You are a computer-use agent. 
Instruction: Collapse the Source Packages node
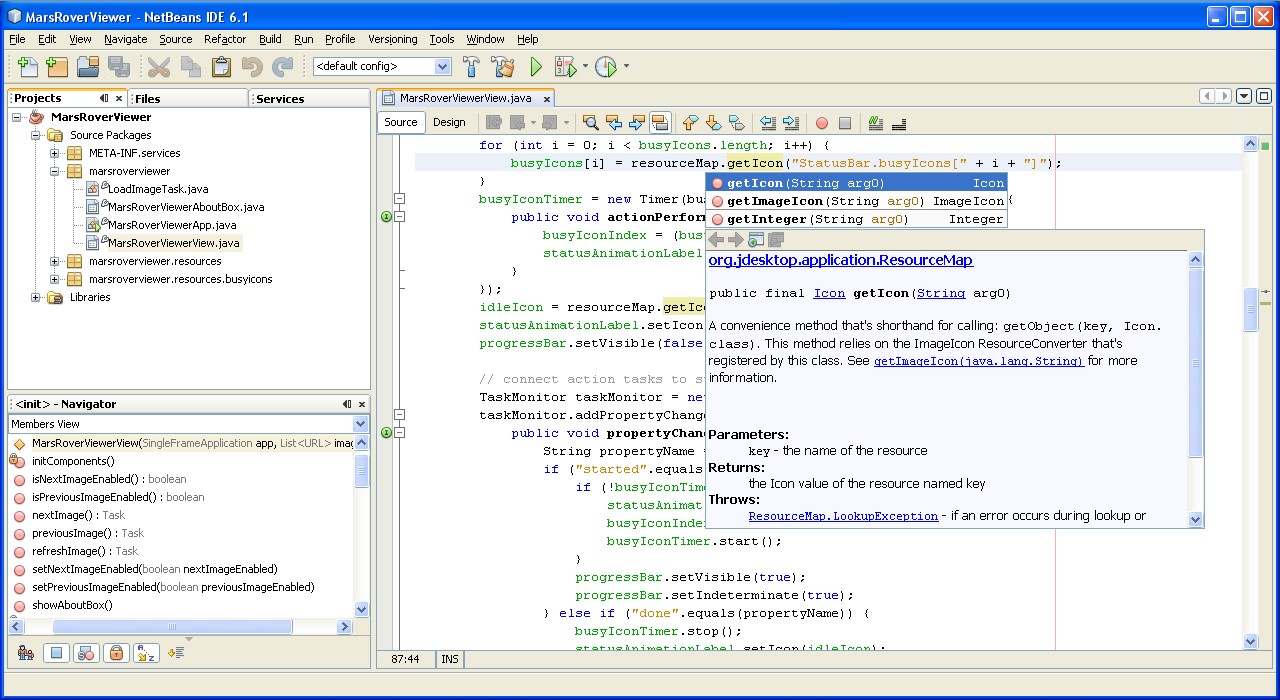[36, 135]
